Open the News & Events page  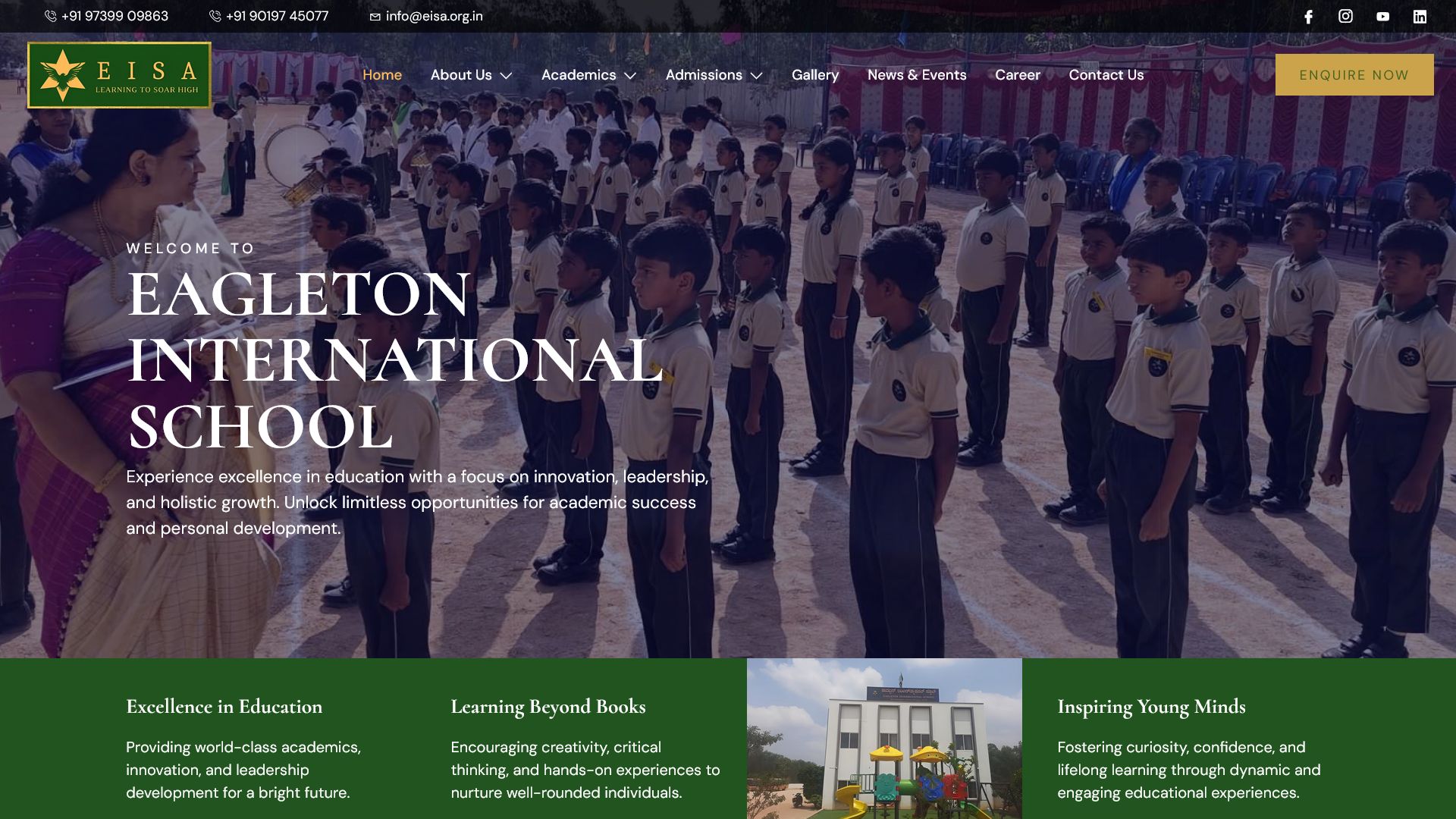pyautogui.click(x=917, y=75)
